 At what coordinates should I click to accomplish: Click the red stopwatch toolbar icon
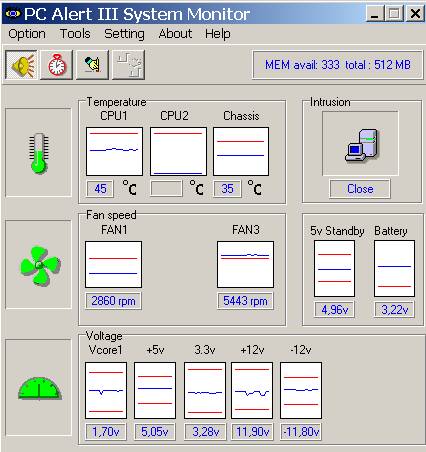[x=57, y=65]
